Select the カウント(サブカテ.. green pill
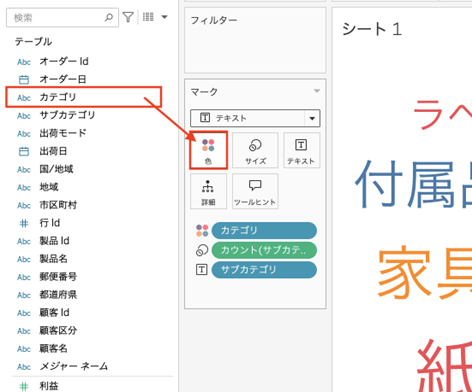Screen dimensions: 472x392 264,250
